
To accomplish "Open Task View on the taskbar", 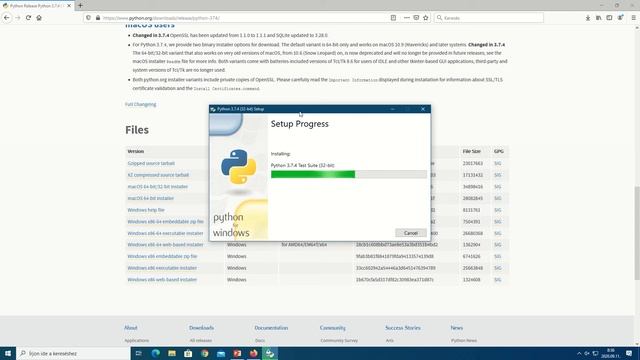I will coord(139,353).
